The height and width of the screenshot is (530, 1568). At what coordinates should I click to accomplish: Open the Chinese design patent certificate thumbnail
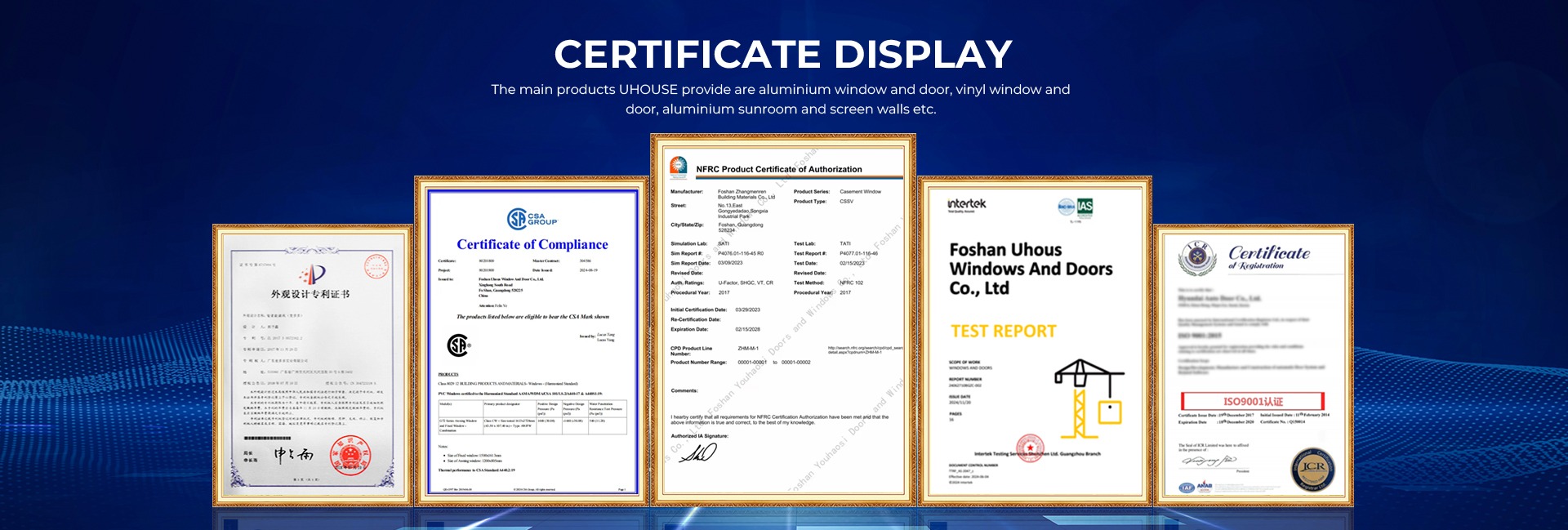313,364
